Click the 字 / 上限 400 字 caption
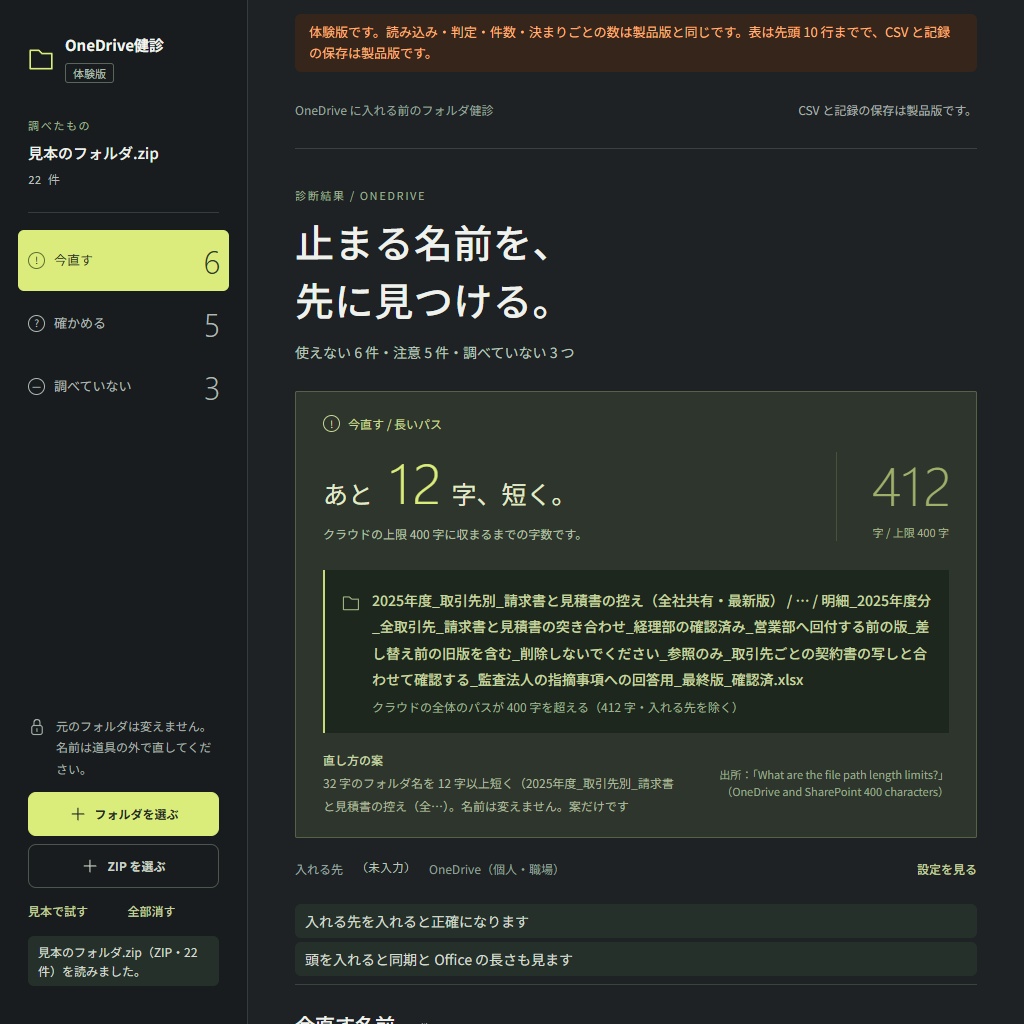Screen dimensions: 1024x1024 [x=910, y=533]
